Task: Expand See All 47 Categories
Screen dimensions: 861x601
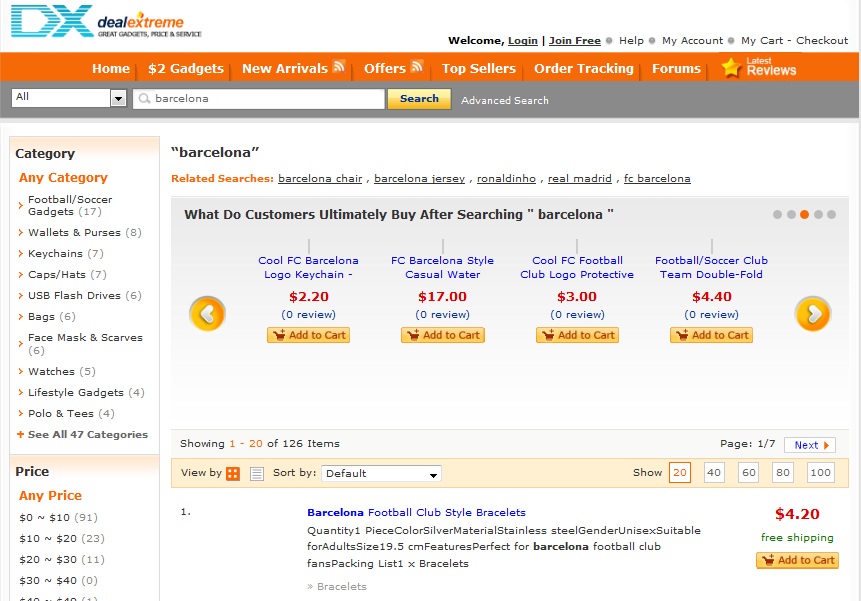Action: [82, 434]
